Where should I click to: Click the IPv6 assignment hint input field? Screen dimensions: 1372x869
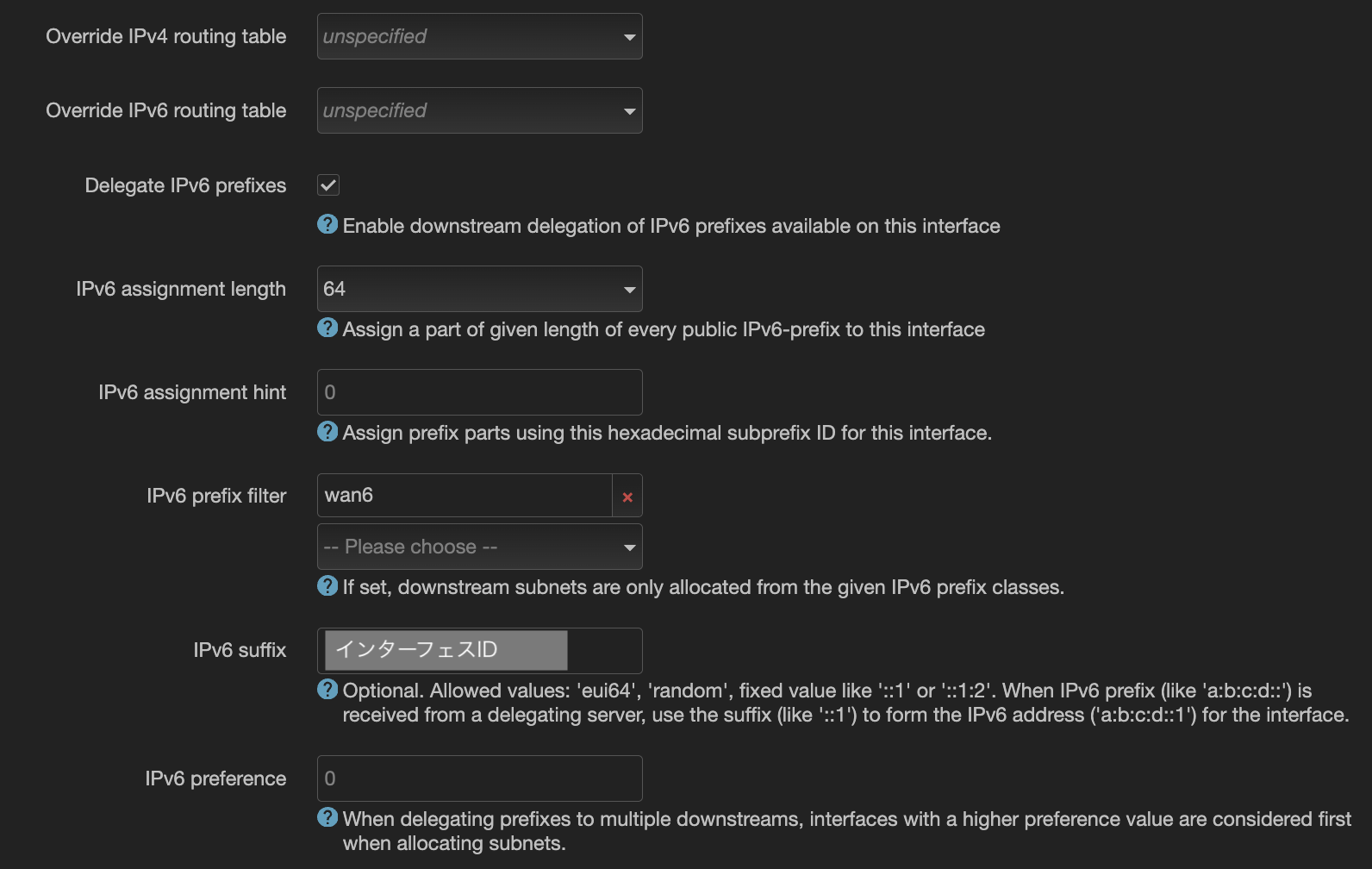click(x=479, y=392)
